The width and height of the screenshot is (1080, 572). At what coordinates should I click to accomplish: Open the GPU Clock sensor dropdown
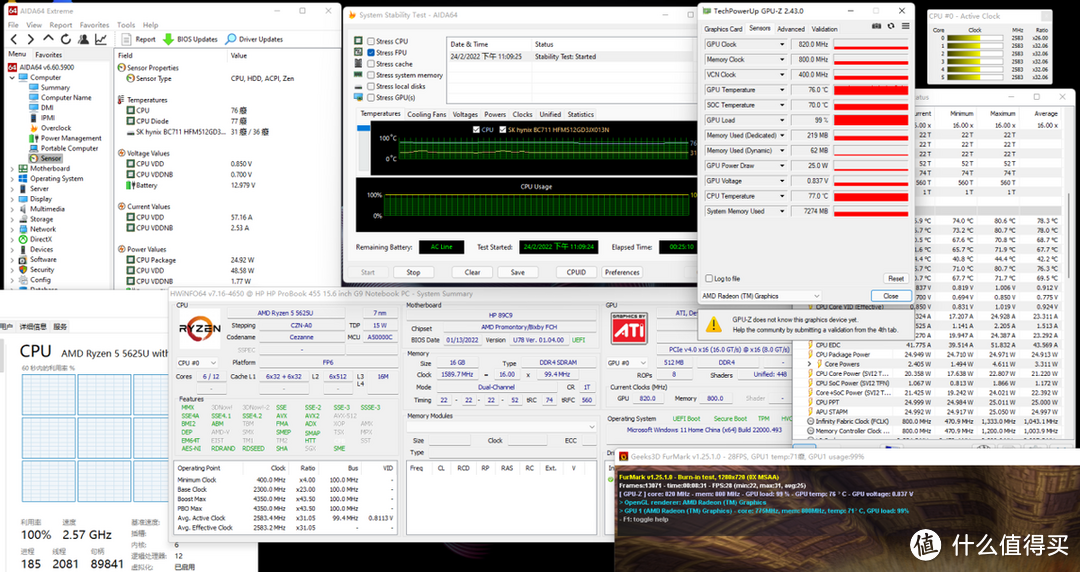point(782,44)
